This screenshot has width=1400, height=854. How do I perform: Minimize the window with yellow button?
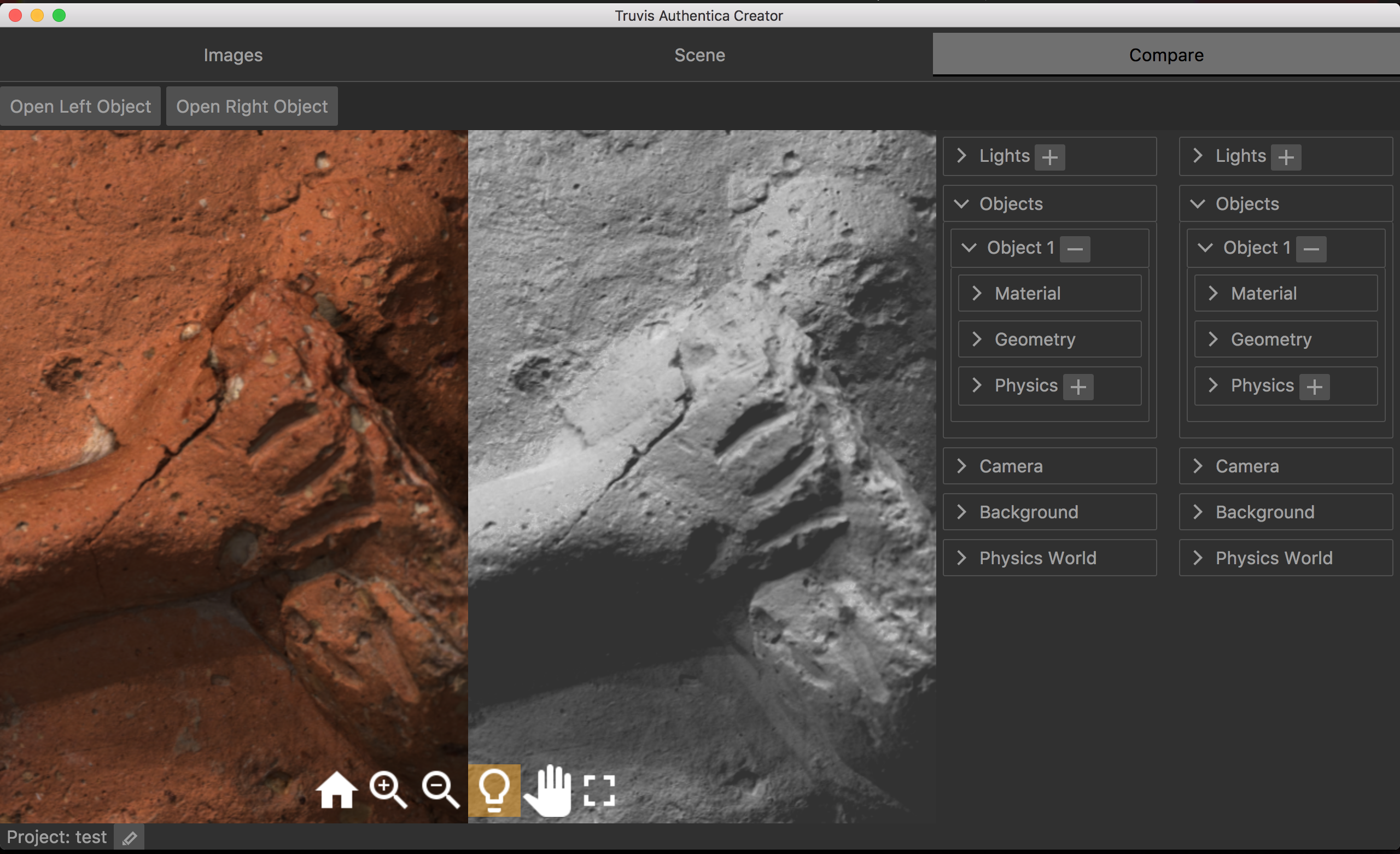(x=37, y=15)
